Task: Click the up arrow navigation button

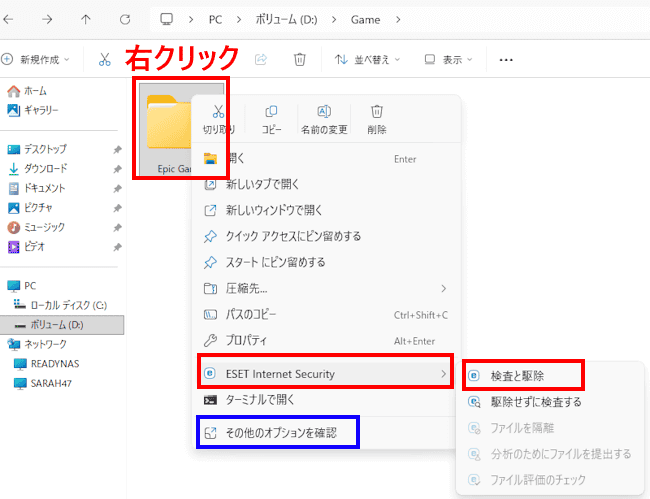Action: [x=86, y=19]
